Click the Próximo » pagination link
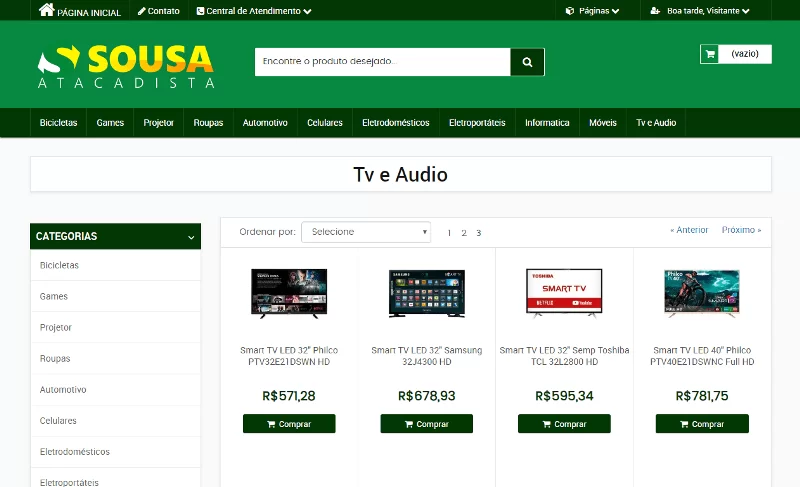The width and height of the screenshot is (800, 487). coord(741,230)
